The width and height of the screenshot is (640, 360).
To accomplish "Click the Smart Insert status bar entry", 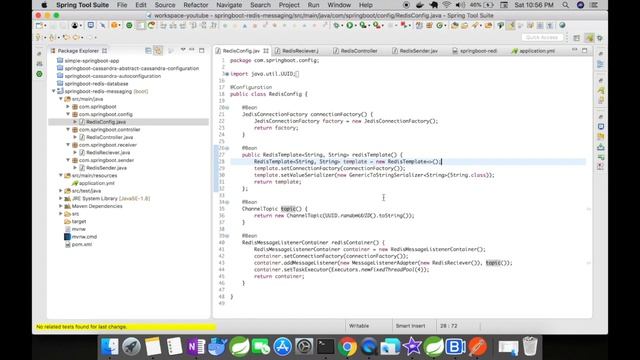I will pyautogui.click(x=410, y=326).
